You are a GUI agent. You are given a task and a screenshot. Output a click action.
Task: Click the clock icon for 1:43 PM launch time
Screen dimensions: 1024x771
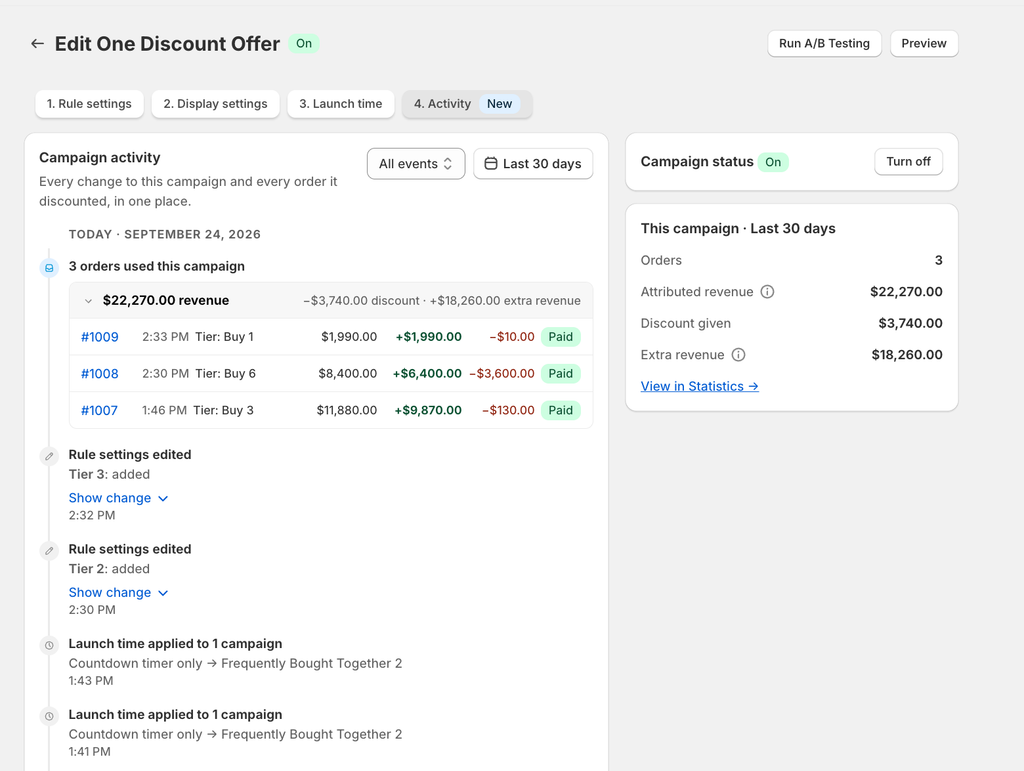click(x=49, y=645)
